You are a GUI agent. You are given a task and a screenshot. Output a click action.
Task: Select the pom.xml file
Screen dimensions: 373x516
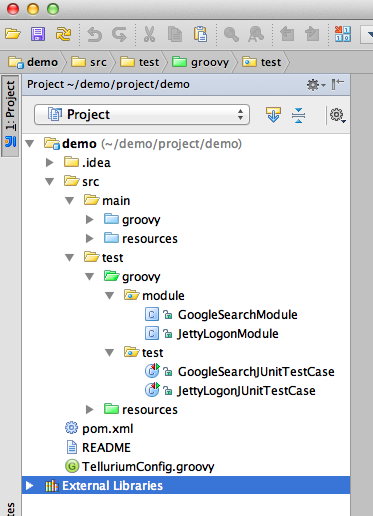pos(108,429)
